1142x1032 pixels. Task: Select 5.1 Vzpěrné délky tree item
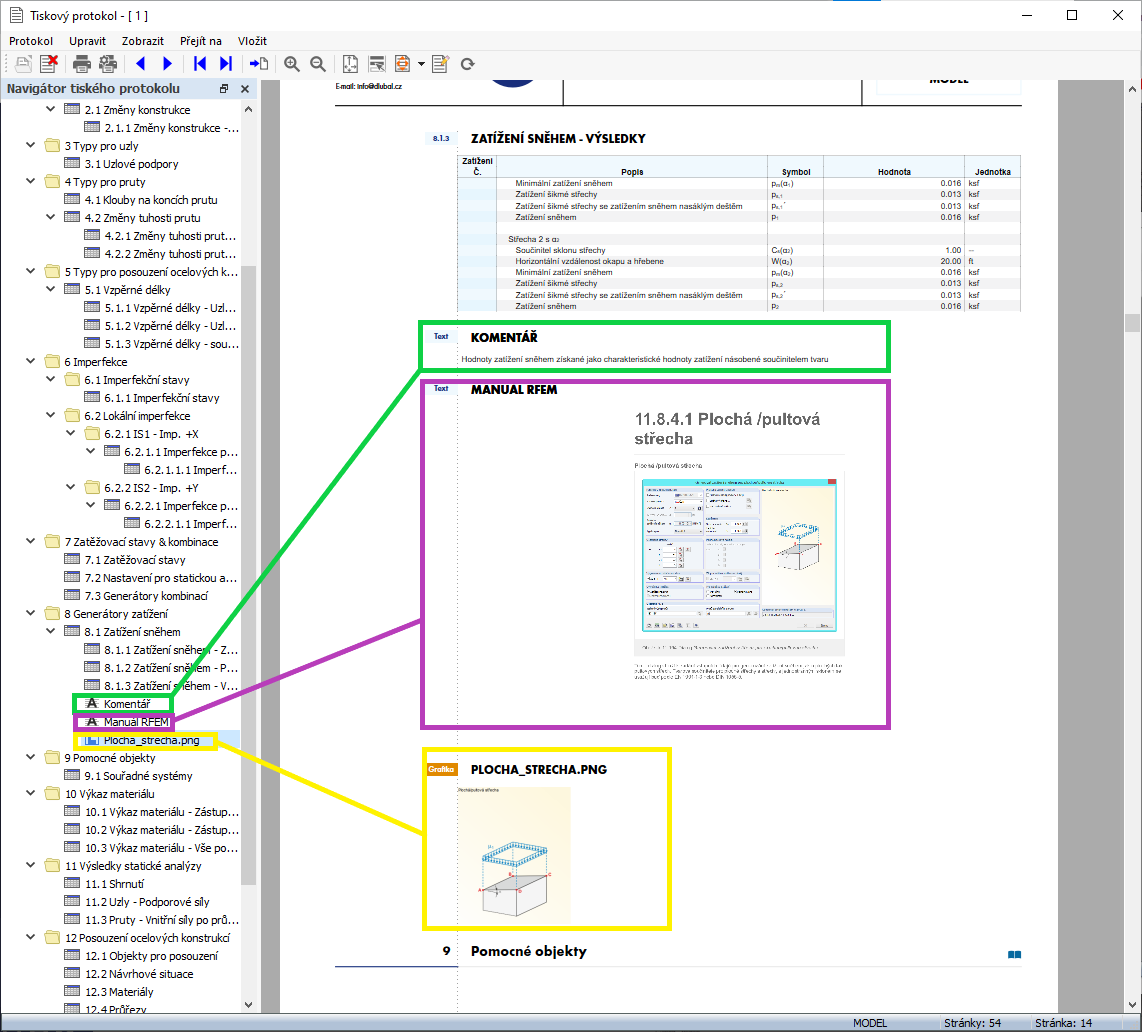[127, 290]
